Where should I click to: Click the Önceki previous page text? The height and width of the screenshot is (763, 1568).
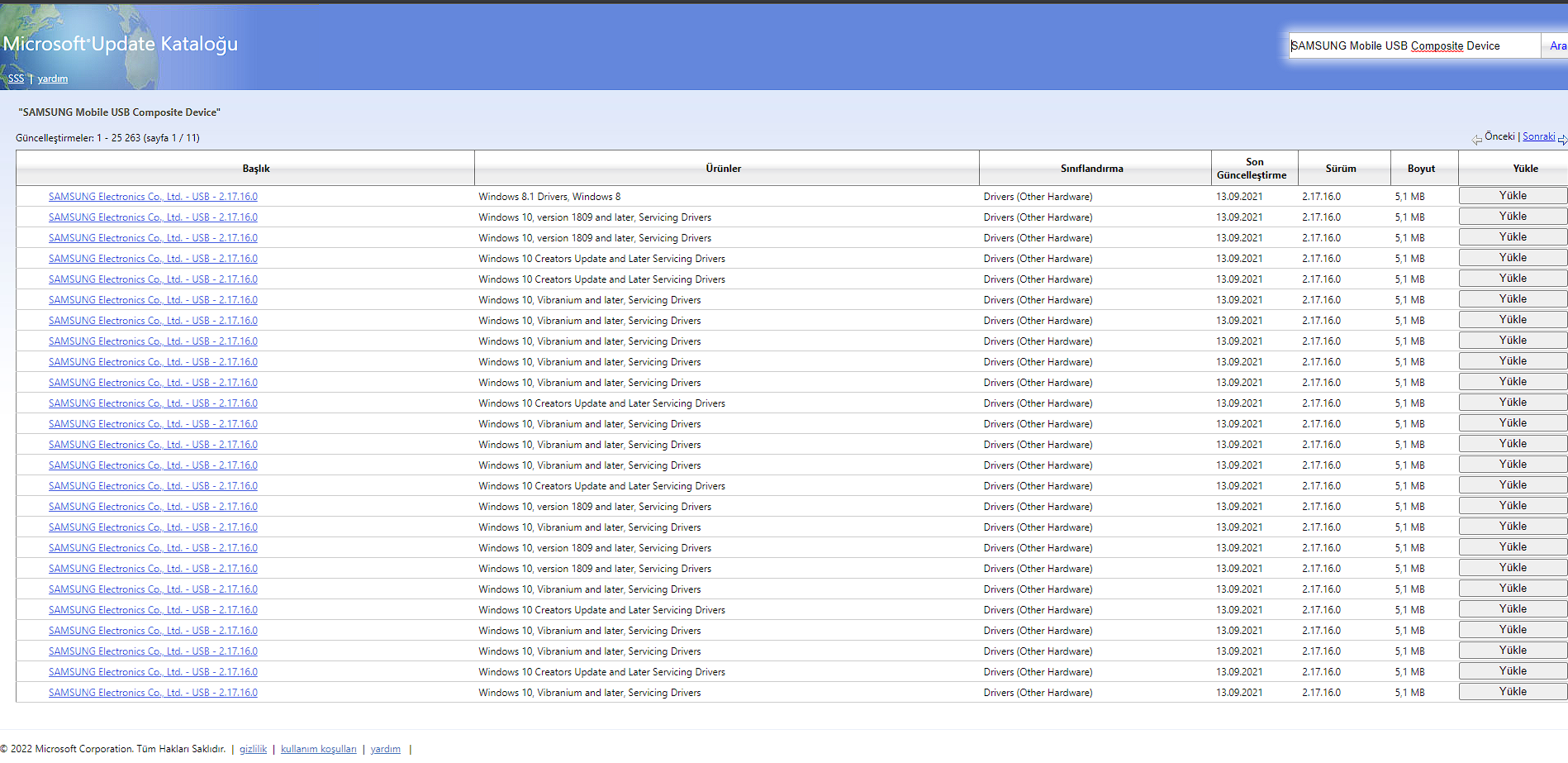[x=1499, y=136]
